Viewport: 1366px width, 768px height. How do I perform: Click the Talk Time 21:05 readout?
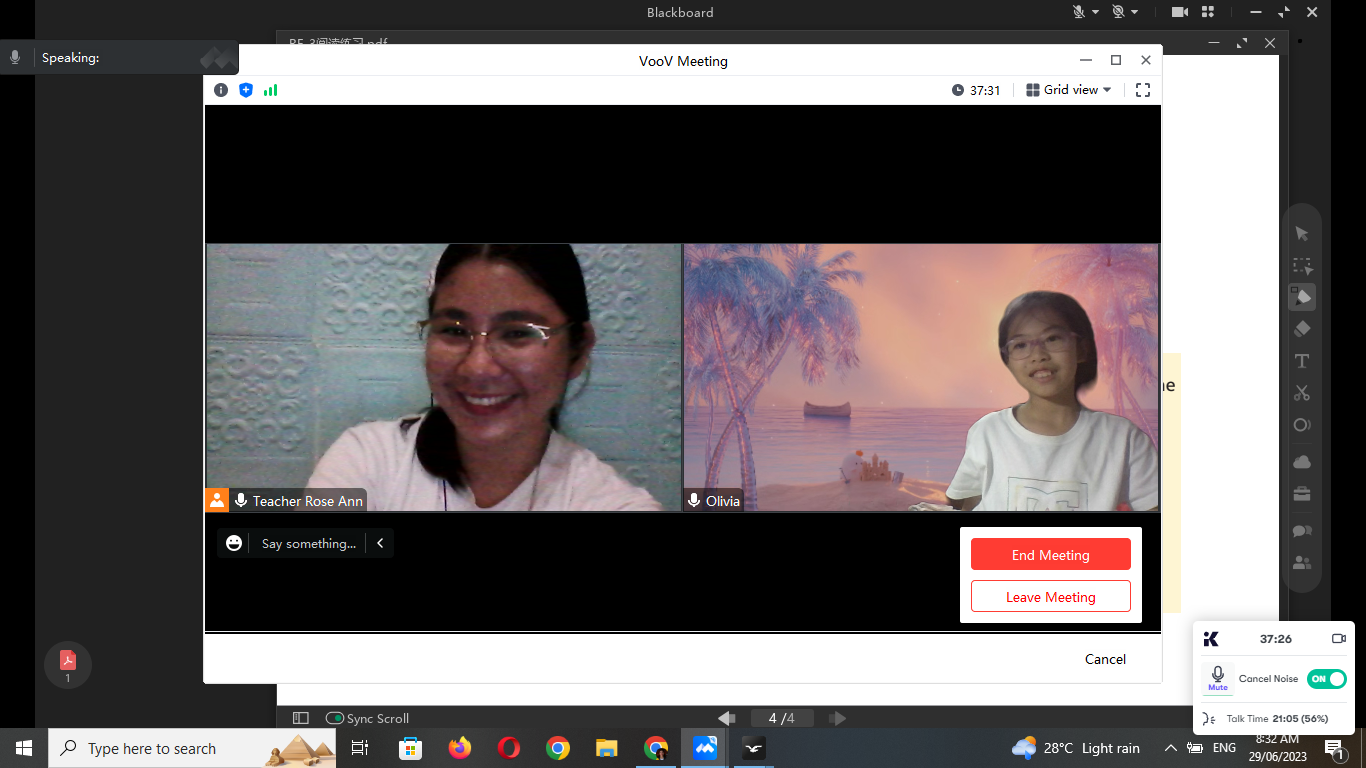click(1276, 719)
